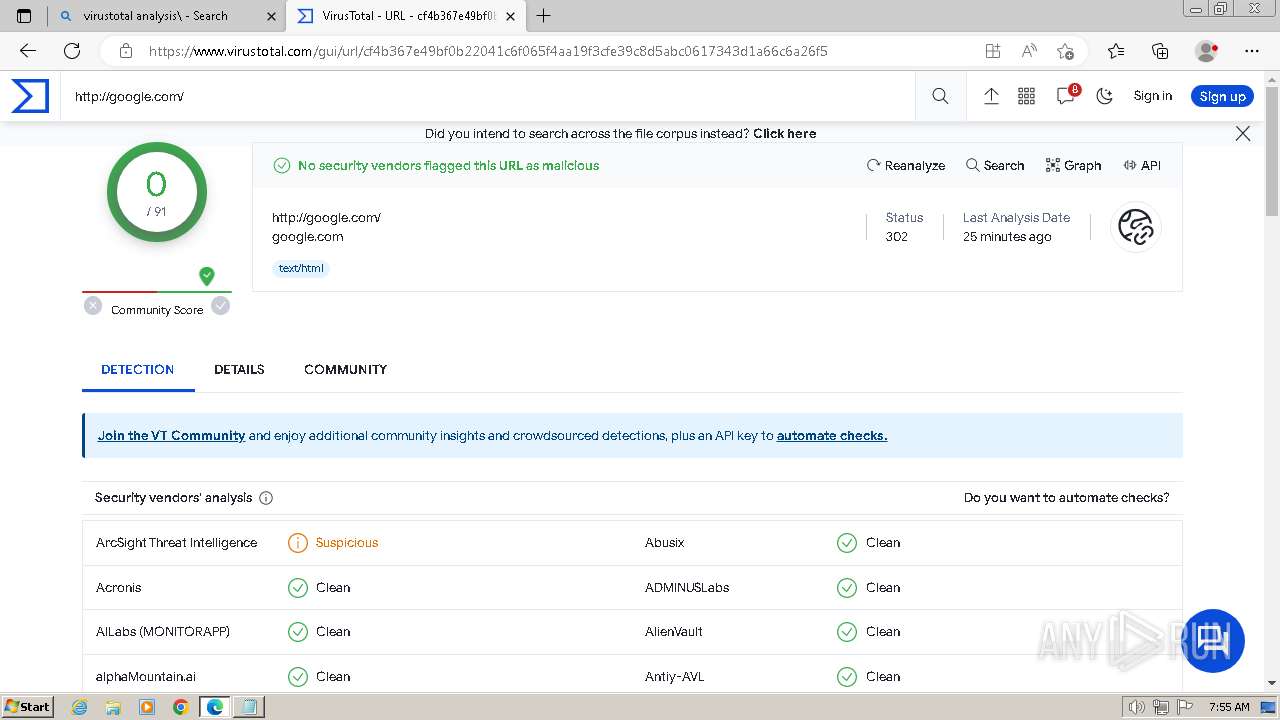Click 'automate checks.' link
This screenshot has width=1280, height=720.
pos(832,435)
